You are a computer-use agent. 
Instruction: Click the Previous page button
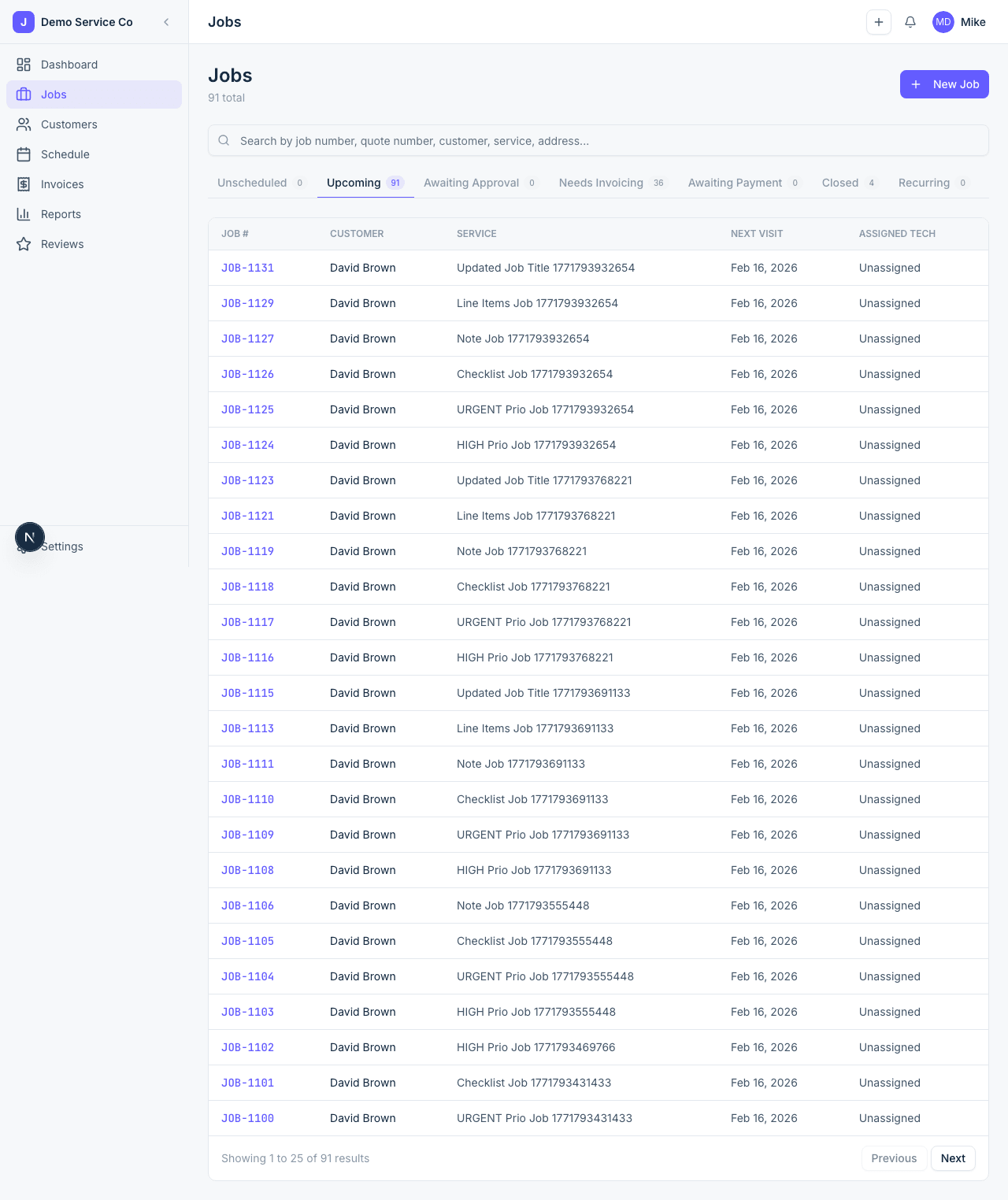click(894, 1158)
